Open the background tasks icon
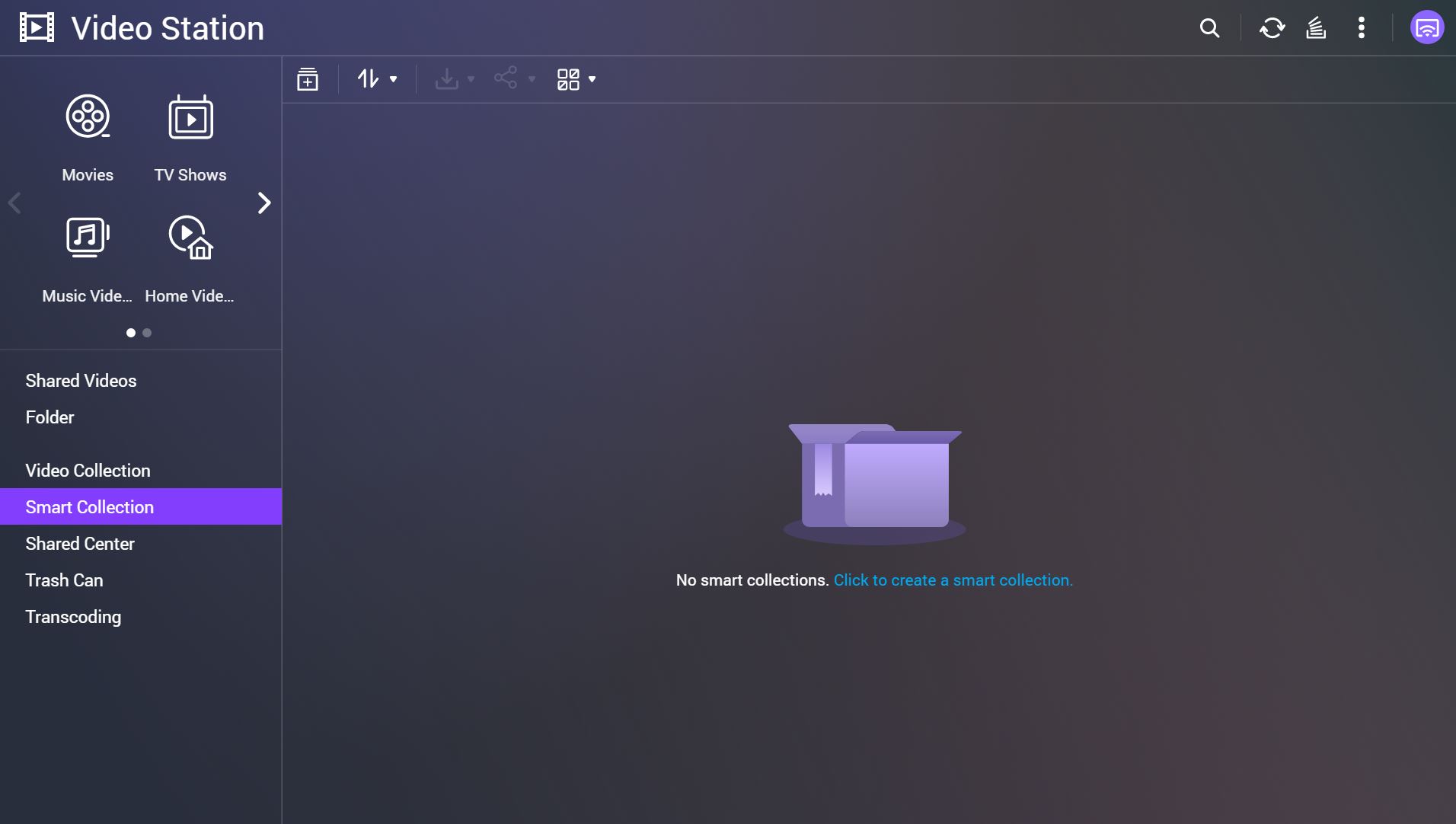Screen dimensions: 1456x824 [x=1316, y=28]
